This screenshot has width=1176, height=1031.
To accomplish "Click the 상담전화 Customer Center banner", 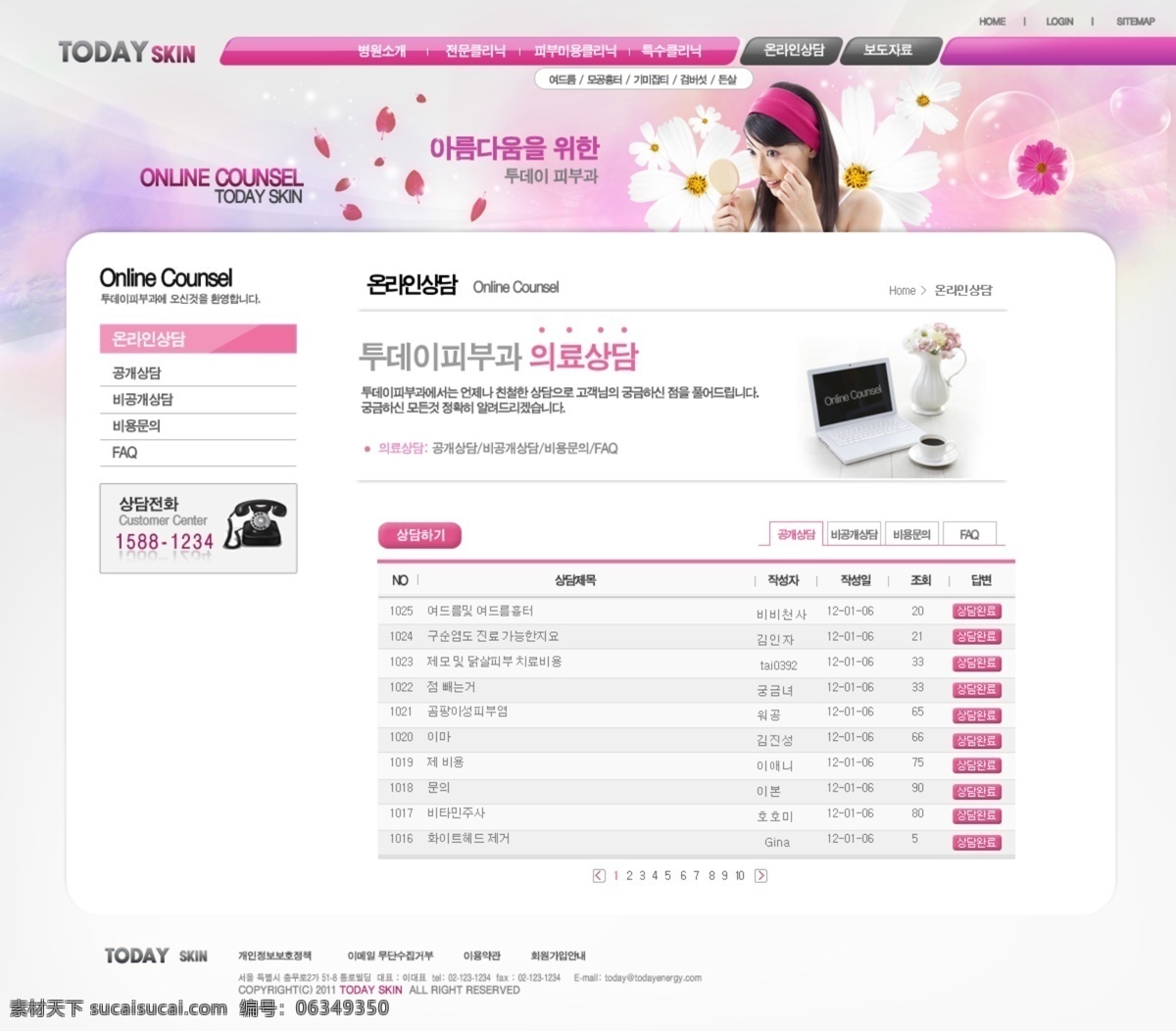I will [198, 528].
